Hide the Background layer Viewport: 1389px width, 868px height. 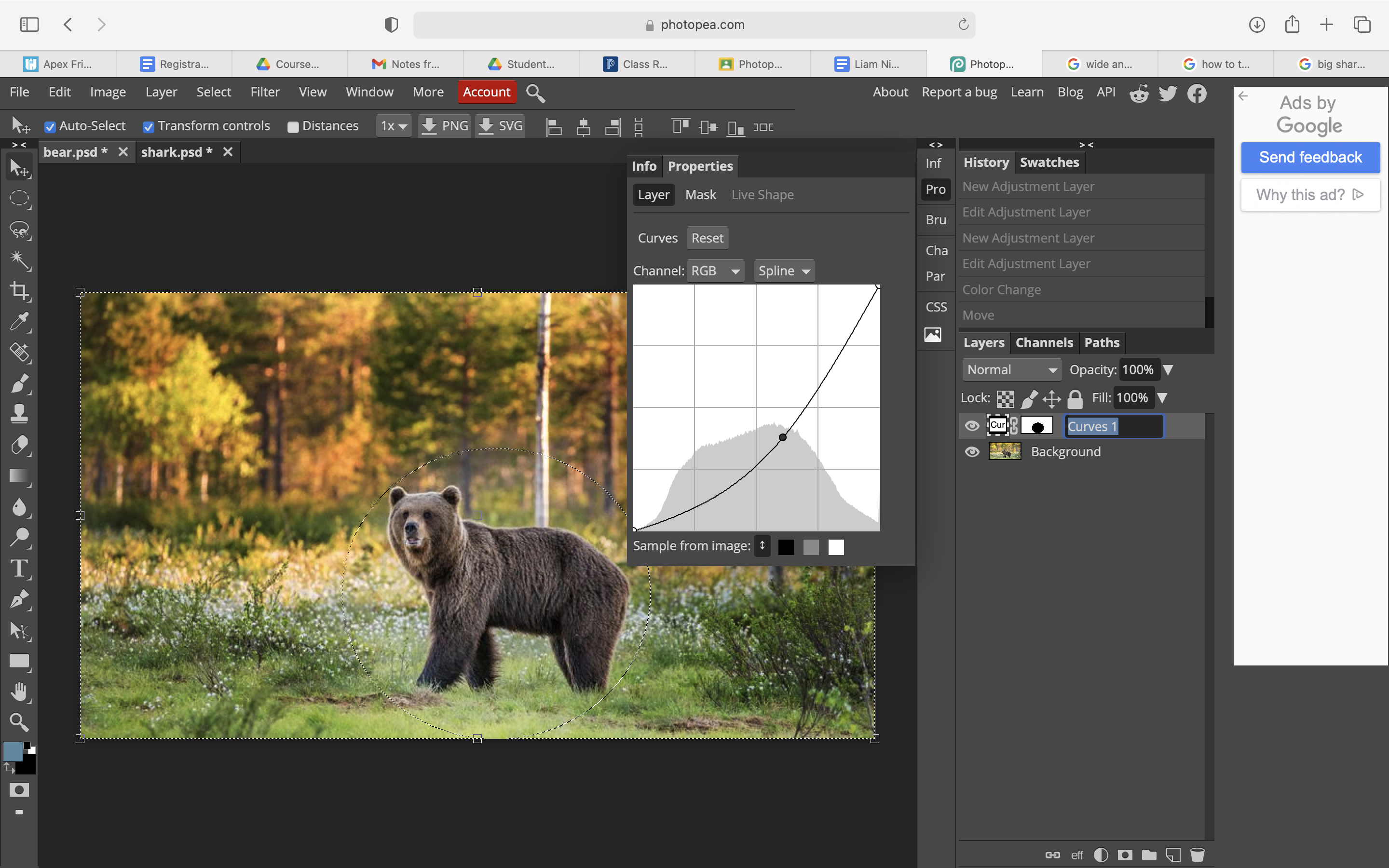point(972,452)
